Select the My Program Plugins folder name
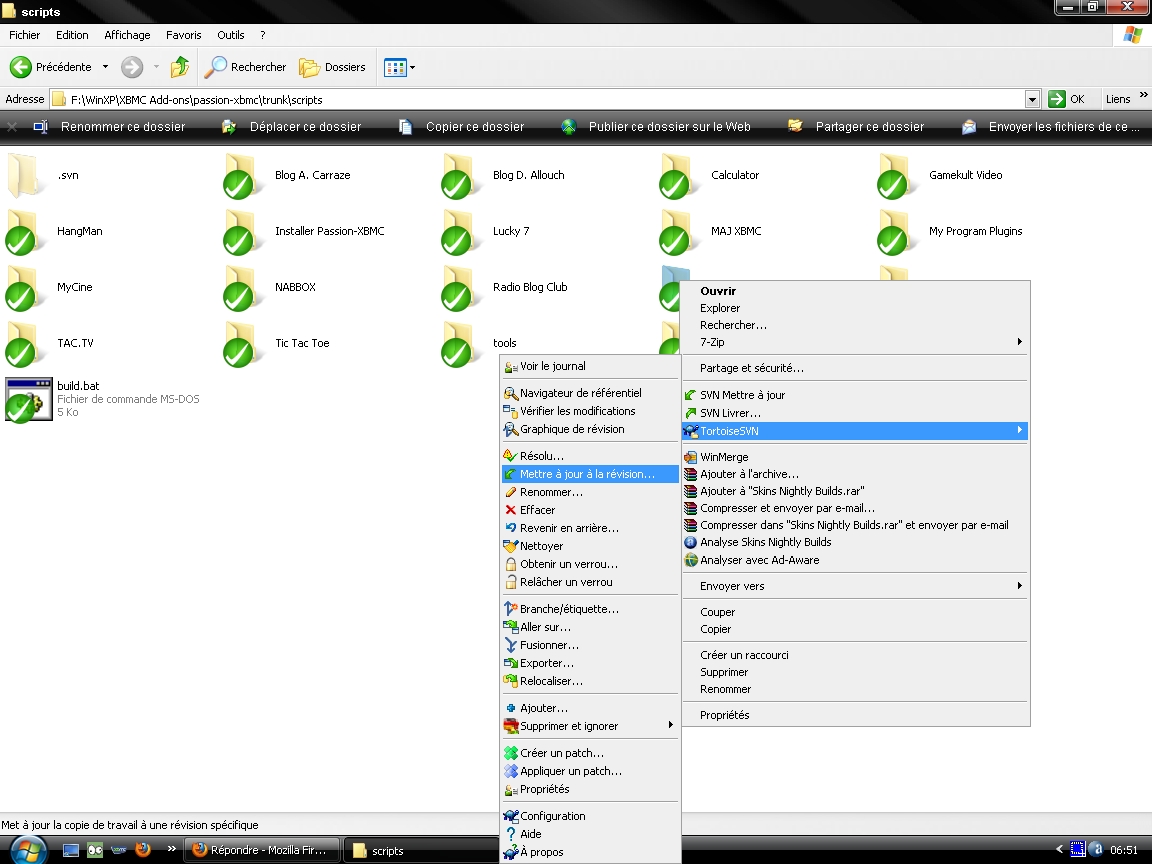The height and width of the screenshot is (864, 1152). pyautogui.click(x=975, y=231)
